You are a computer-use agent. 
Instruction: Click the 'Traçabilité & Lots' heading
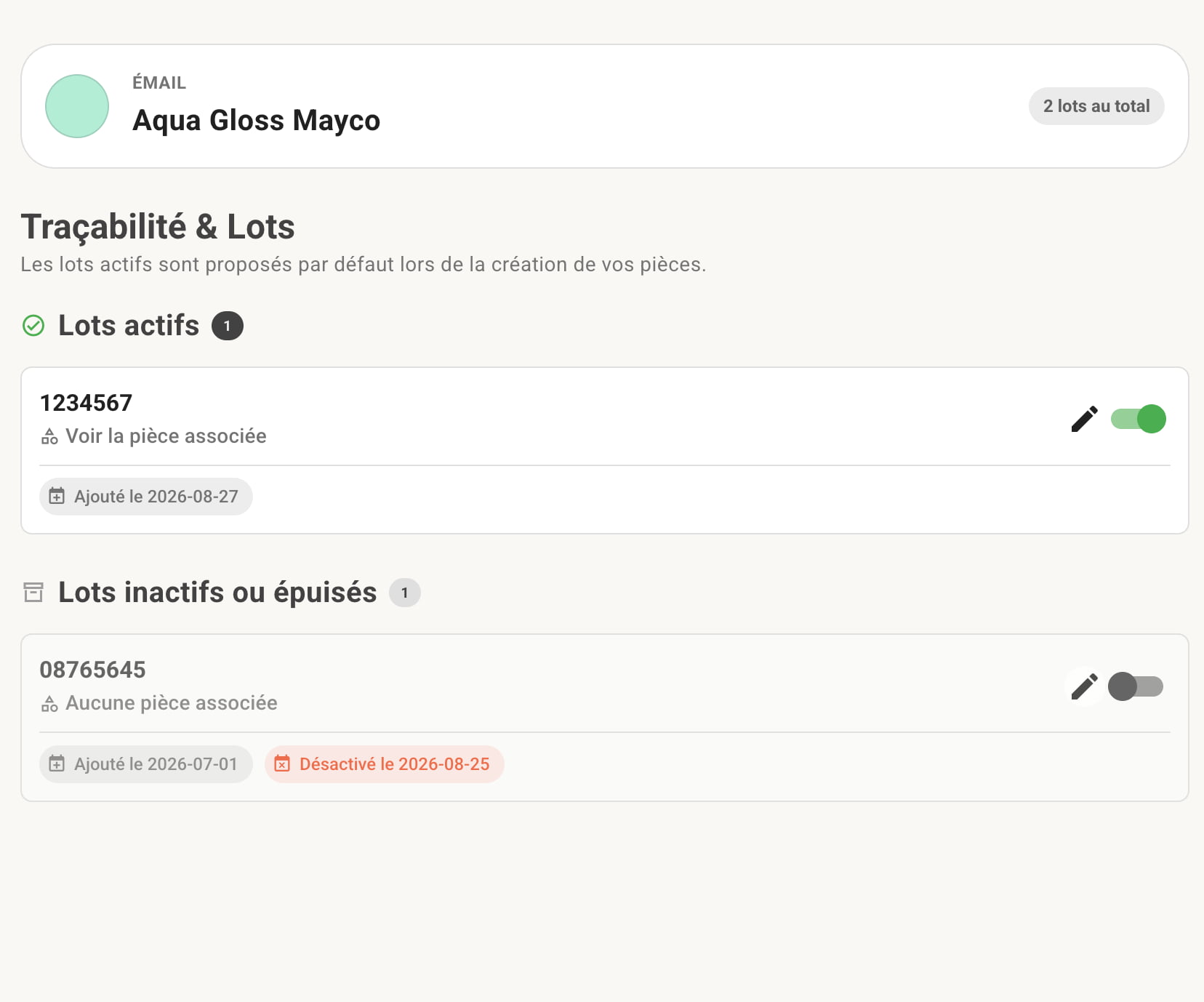click(158, 227)
